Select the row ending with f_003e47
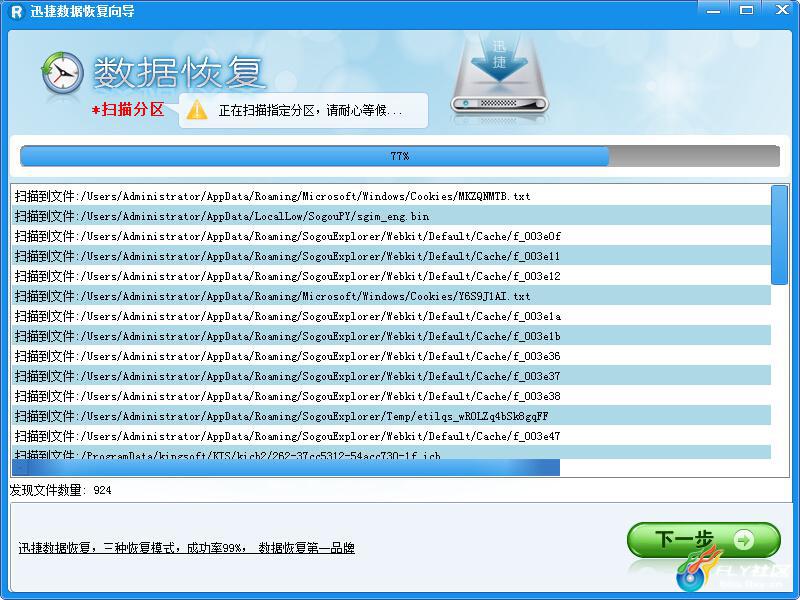Image resolution: width=800 pixels, height=600 pixels. coord(391,436)
